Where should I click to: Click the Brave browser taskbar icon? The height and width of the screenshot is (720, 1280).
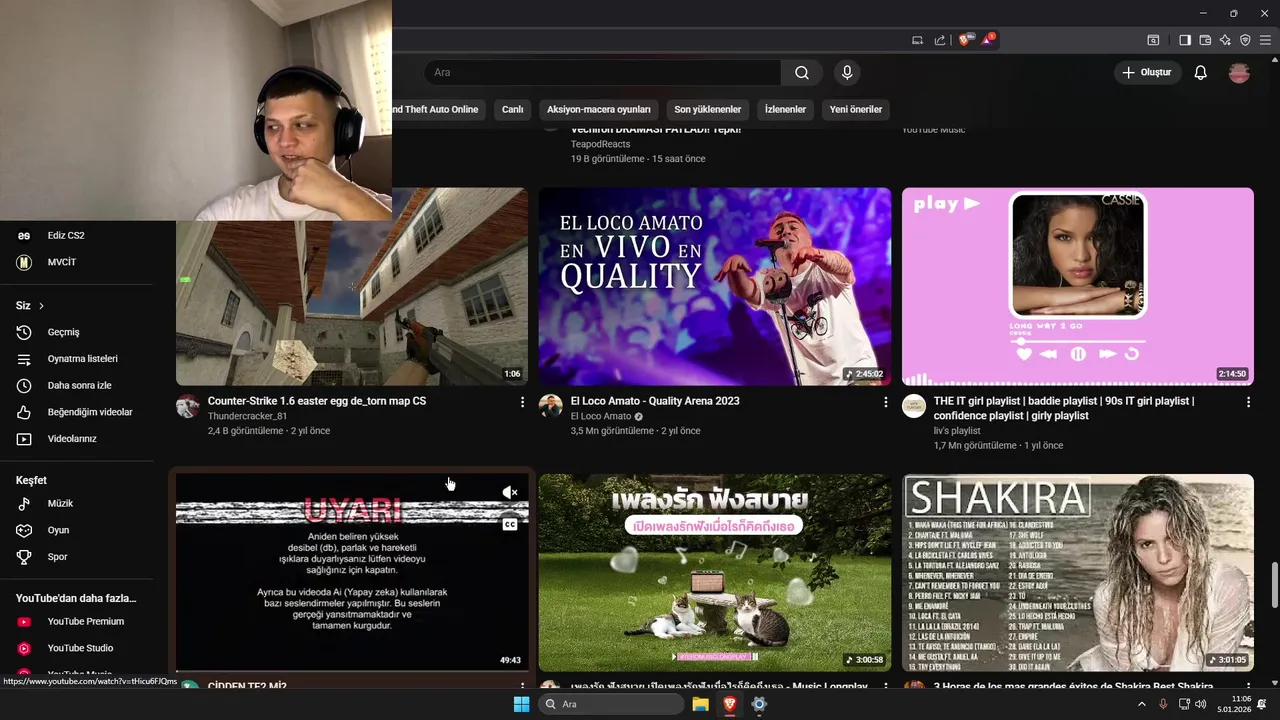pyautogui.click(x=730, y=704)
